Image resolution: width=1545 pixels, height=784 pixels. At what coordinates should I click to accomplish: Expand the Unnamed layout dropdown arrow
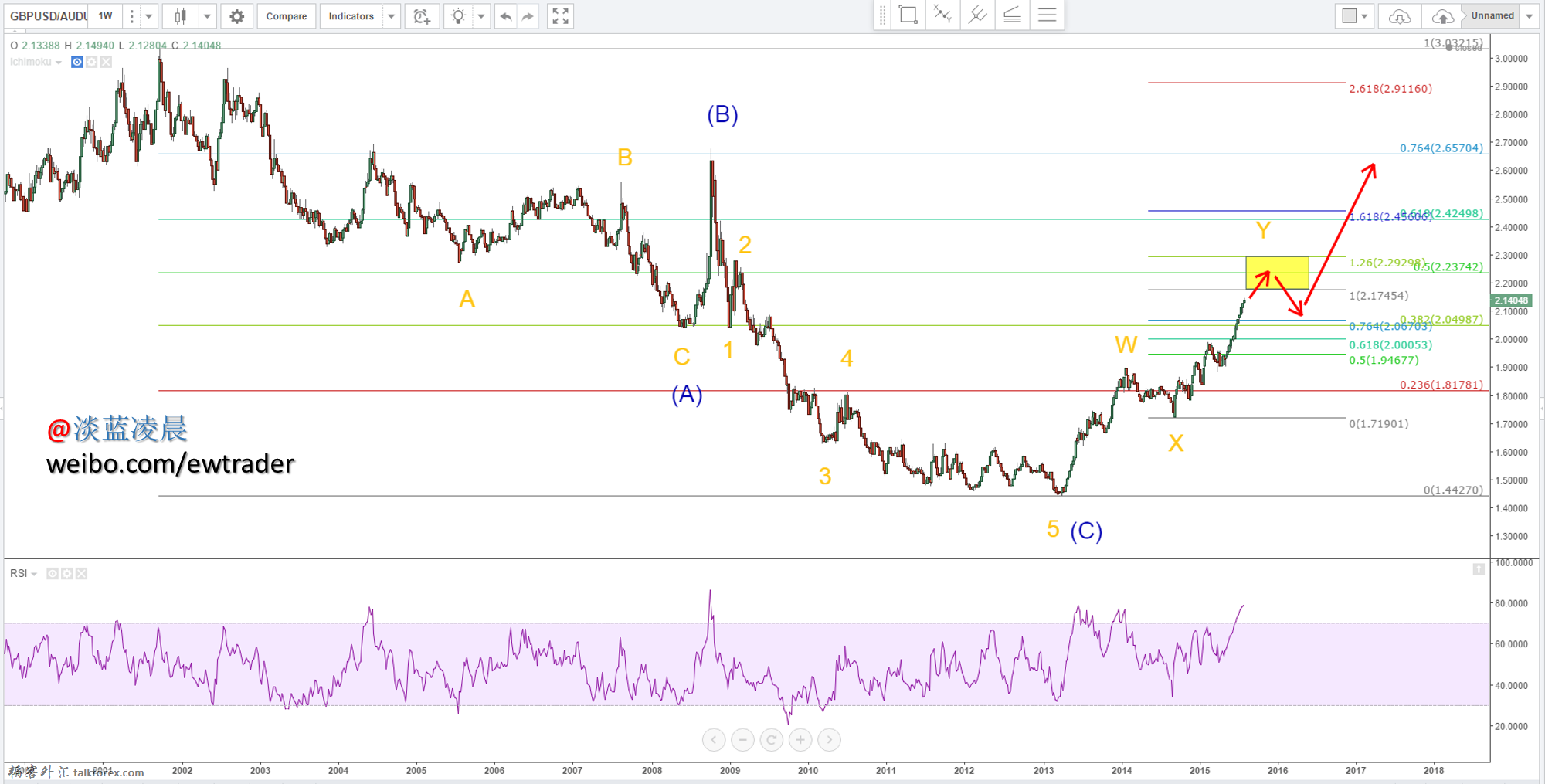point(1529,16)
